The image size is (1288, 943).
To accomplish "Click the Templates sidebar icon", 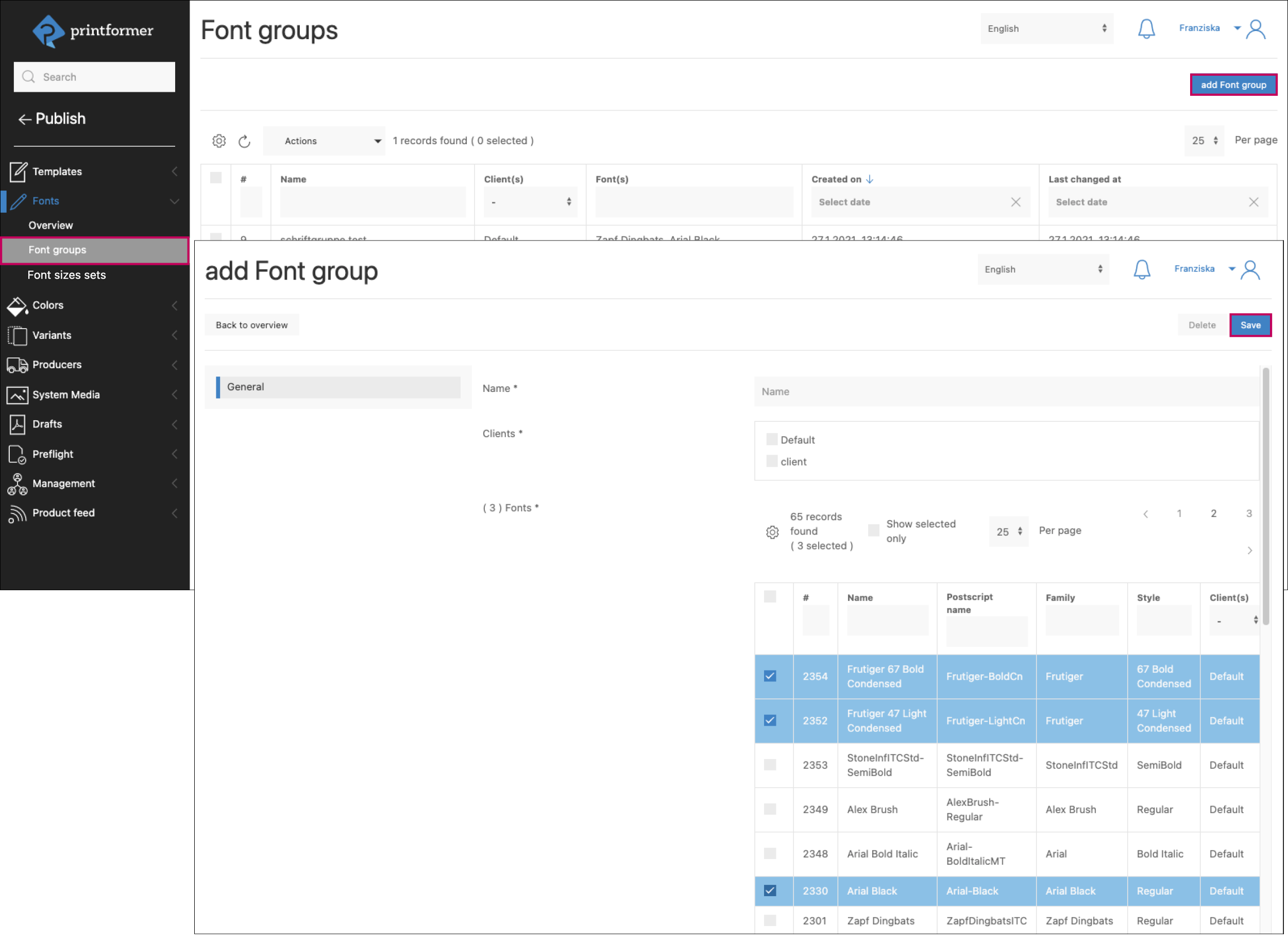I will 18,172.
